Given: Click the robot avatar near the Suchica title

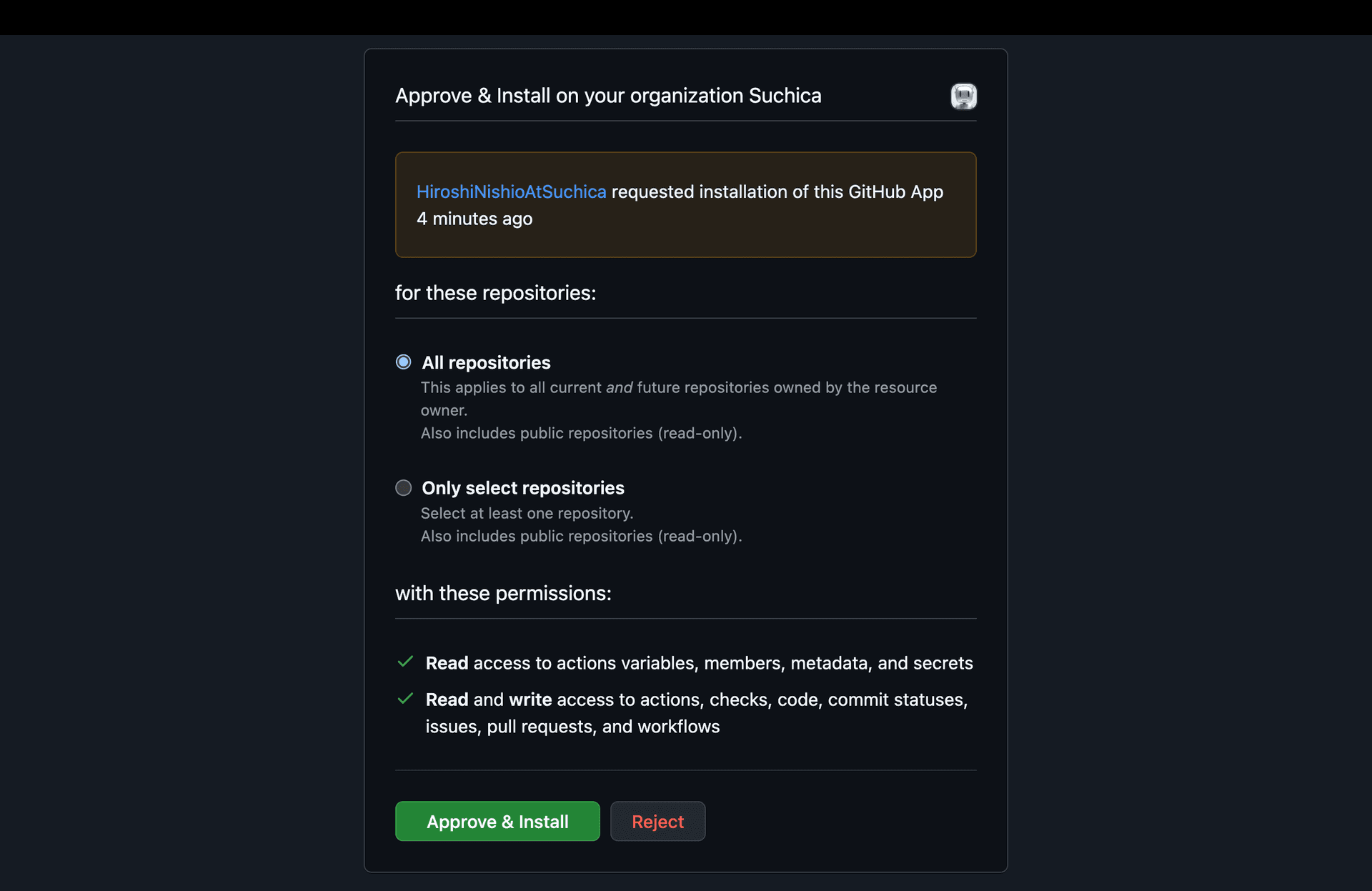Looking at the screenshot, I should [x=963, y=96].
